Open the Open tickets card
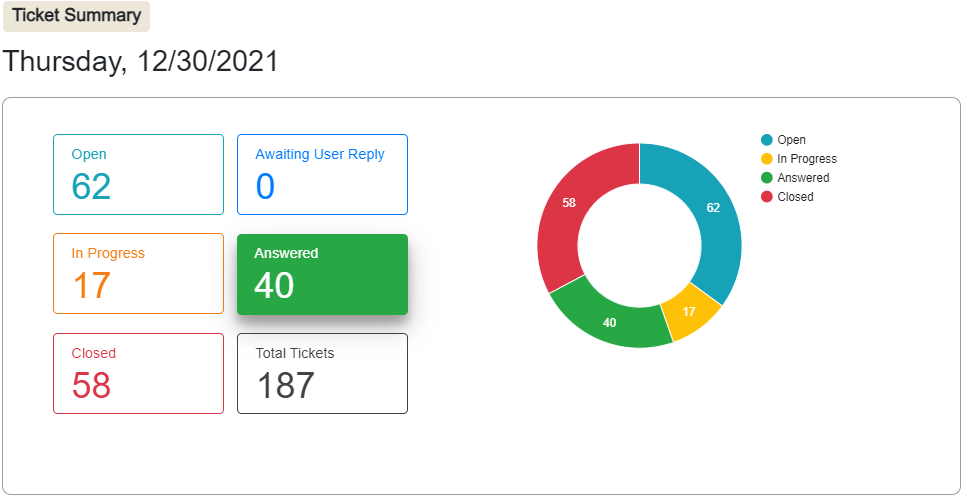The width and height of the screenshot is (965, 501). [138, 174]
